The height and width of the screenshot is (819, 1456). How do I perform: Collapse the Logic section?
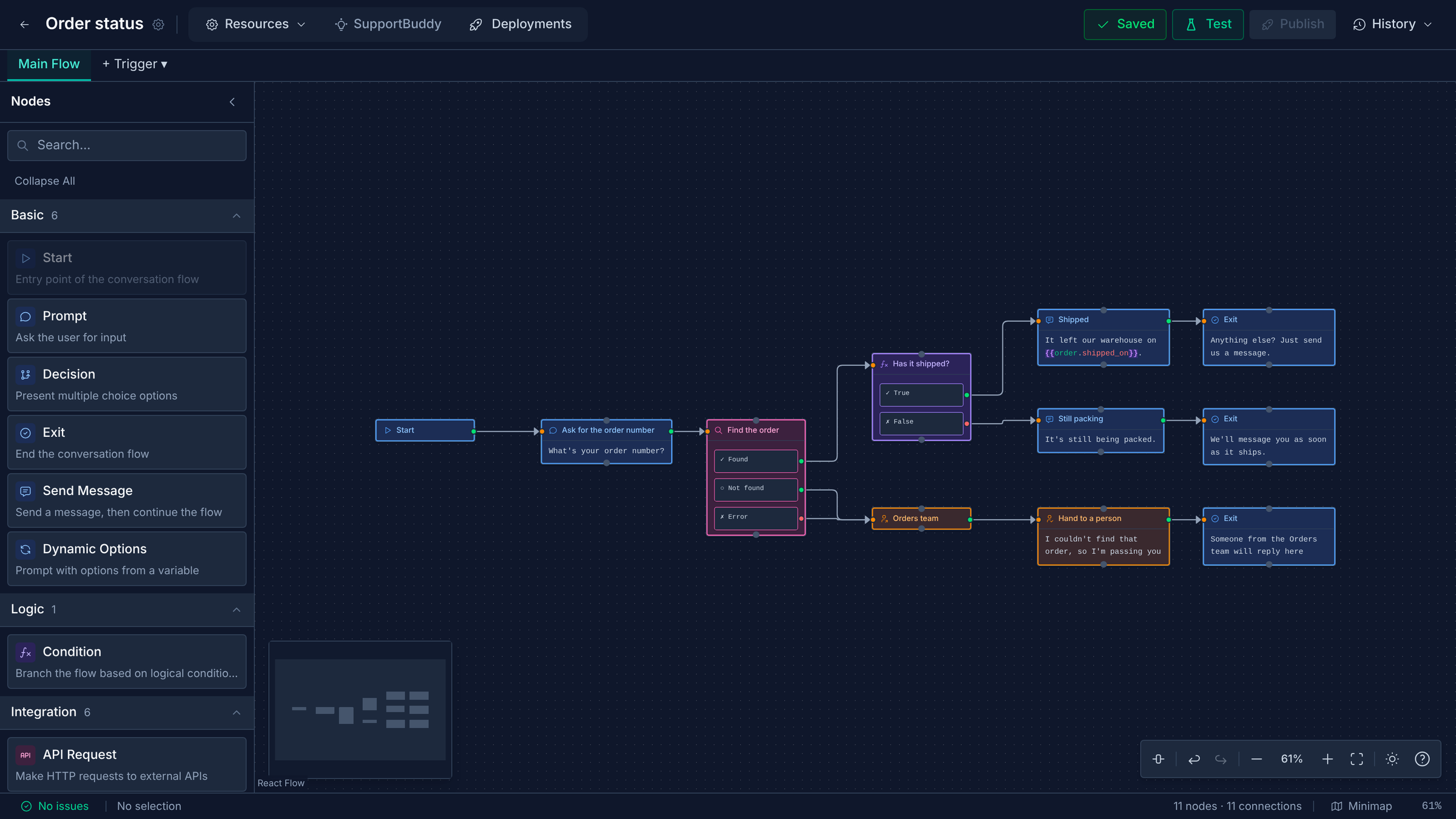pyautogui.click(x=237, y=610)
